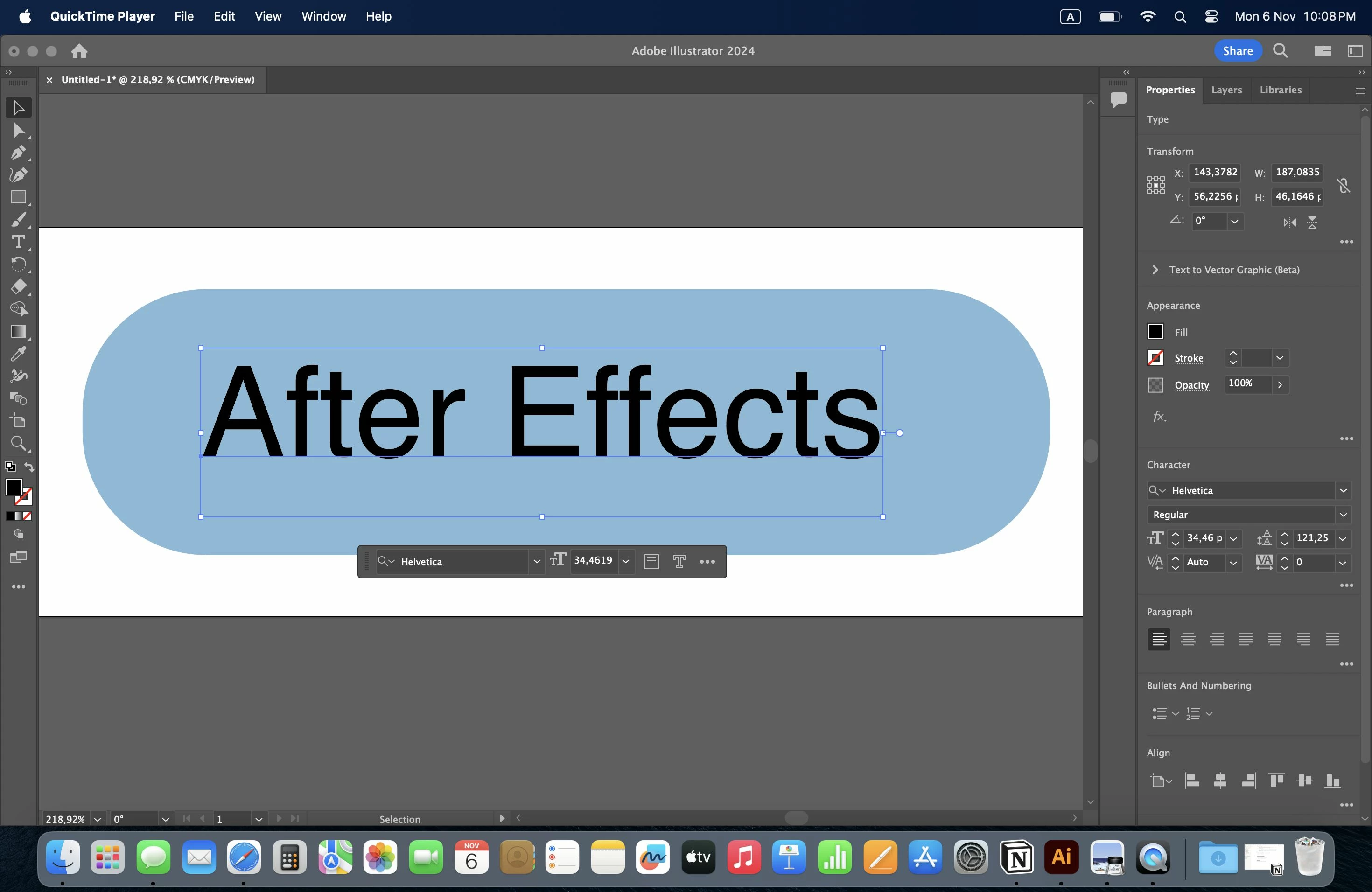
Task: Select the Pen tool
Action: [18, 153]
